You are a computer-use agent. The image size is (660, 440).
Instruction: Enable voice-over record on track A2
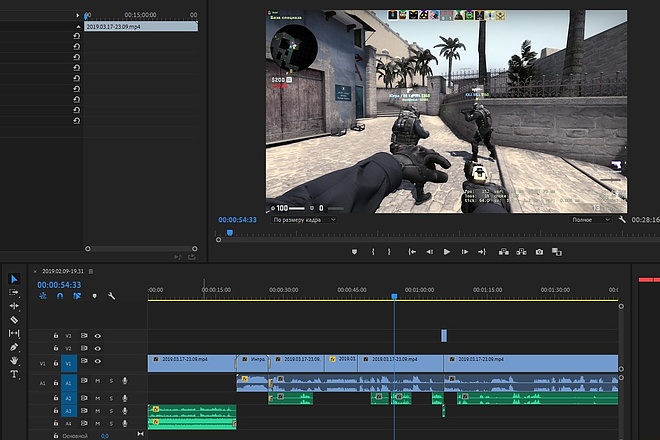125,398
